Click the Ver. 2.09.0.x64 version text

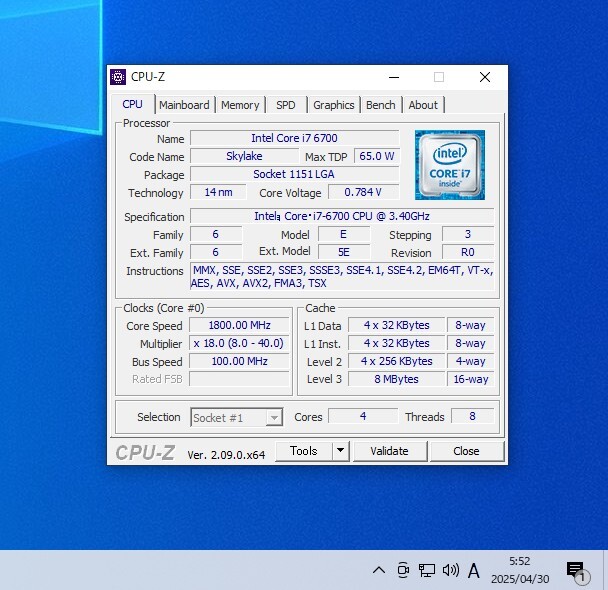tap(226, 455)
